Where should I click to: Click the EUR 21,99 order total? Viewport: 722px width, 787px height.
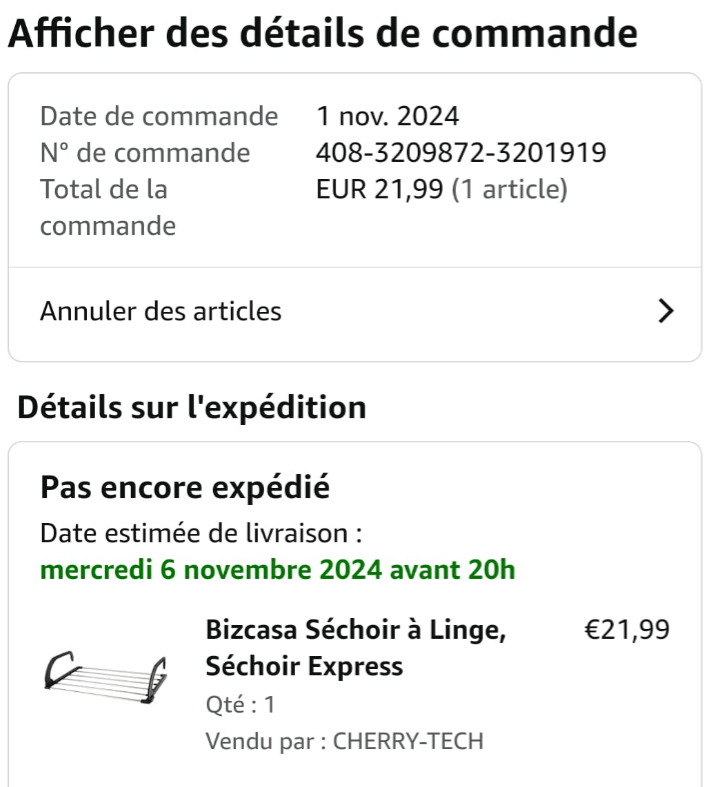coord(379,189)
